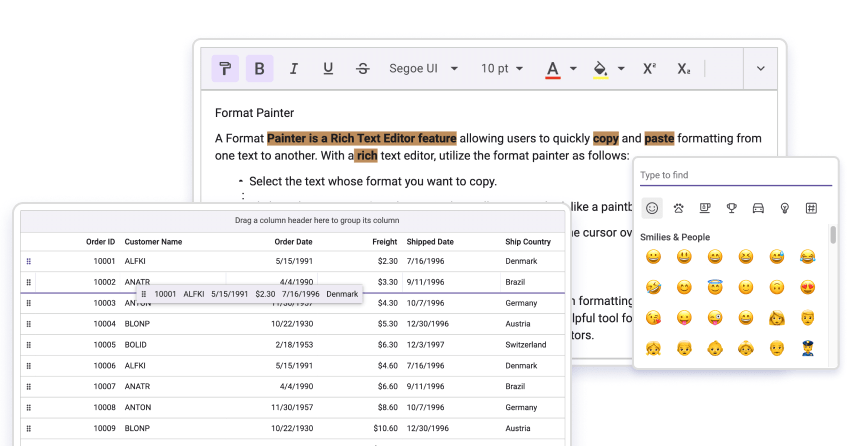
Task: Apply yellow background fill color
Action: point(600,69)
